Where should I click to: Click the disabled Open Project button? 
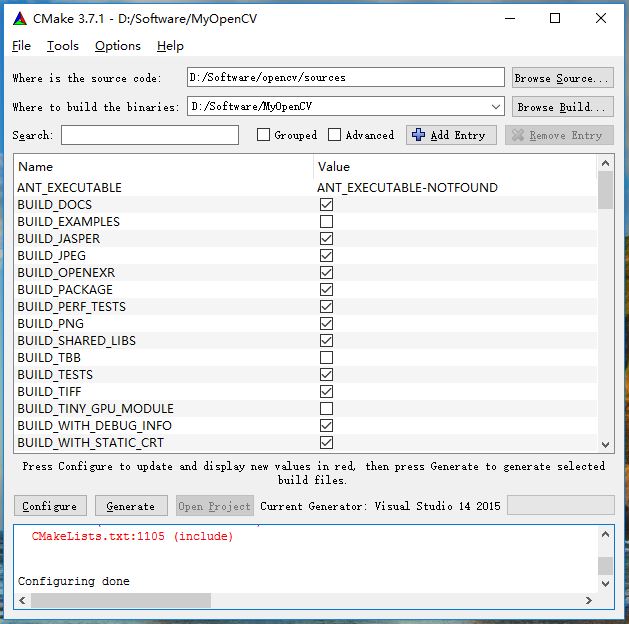point(215,506)
